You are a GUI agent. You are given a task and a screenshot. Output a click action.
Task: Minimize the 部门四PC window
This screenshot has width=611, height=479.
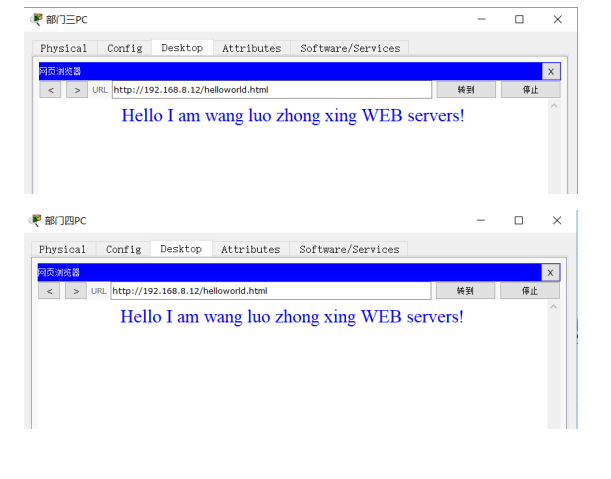[x=481, y=220]
